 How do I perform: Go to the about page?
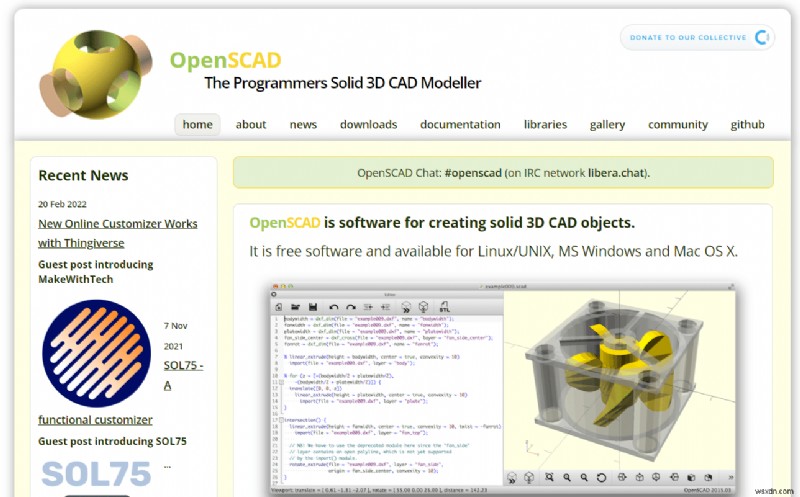click(251, 125)
